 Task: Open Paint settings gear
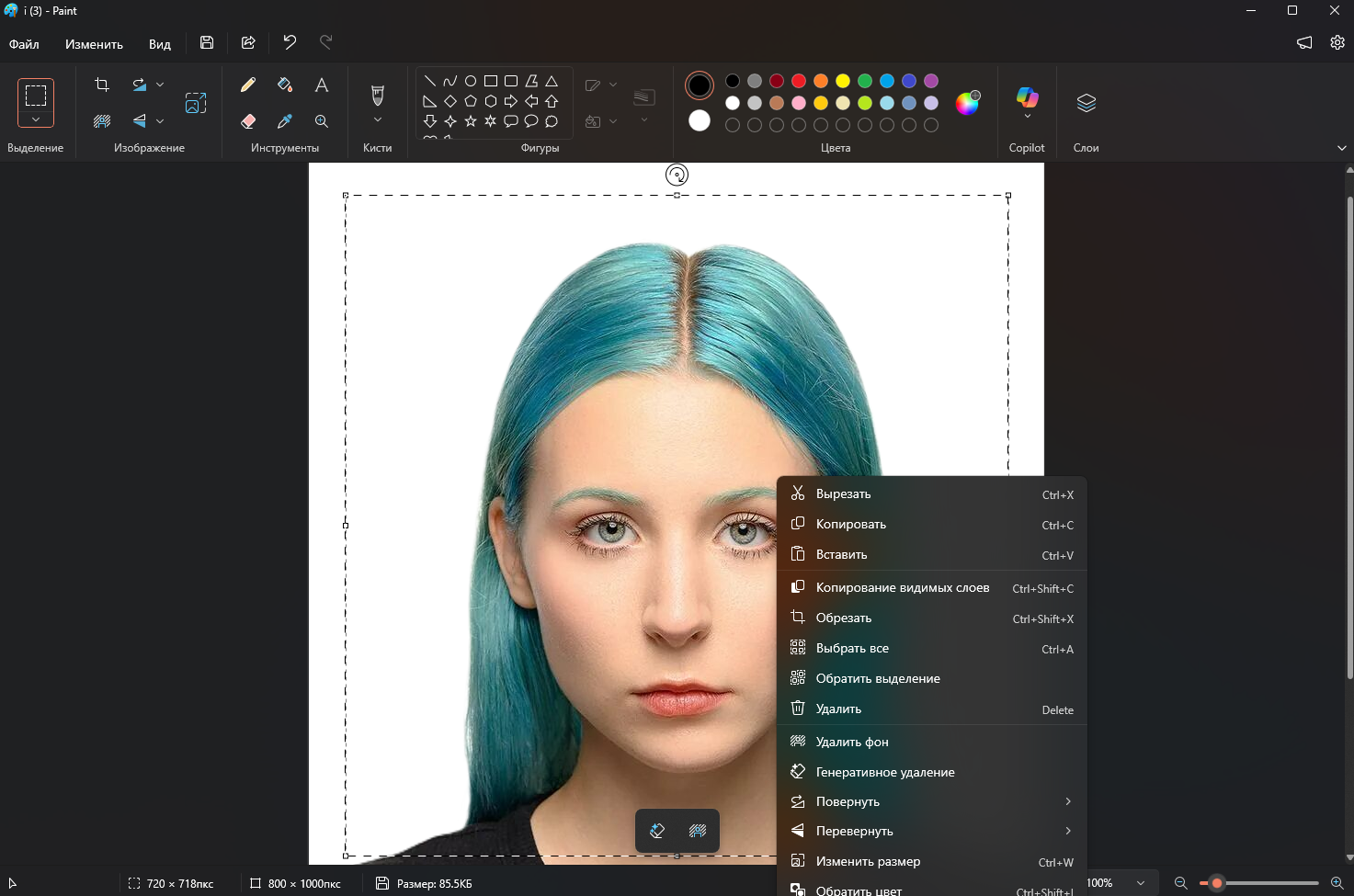coord(1337,42)
